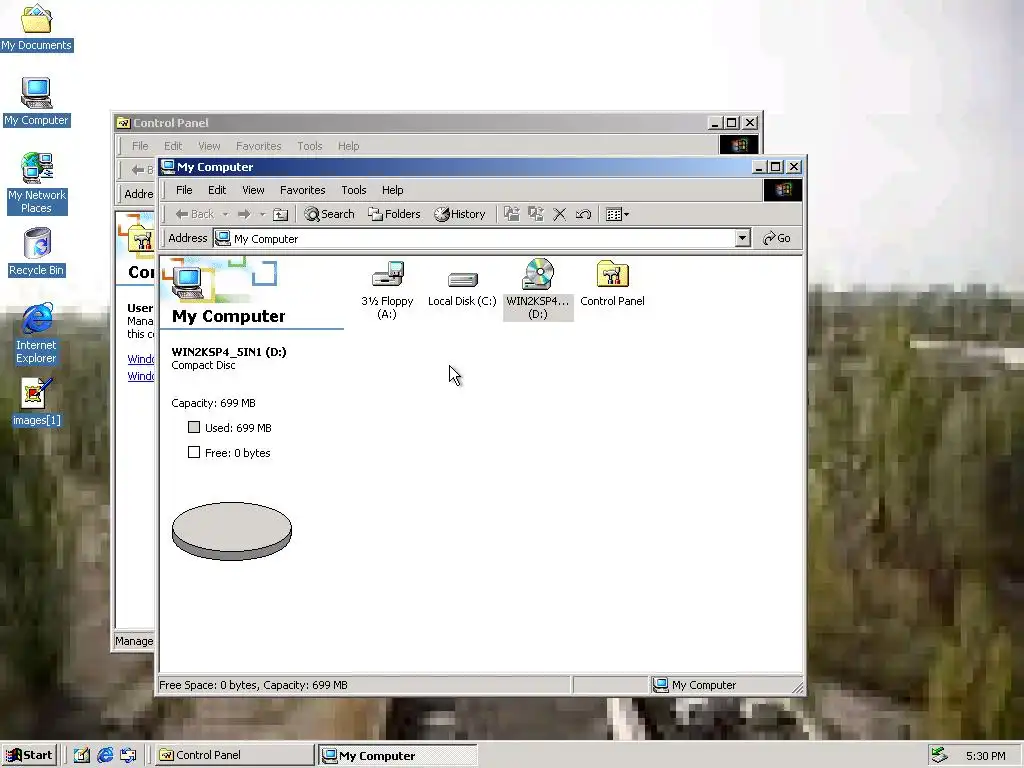The height and width of the screenshot is (768, 1024).
Task: Click the Move To toolbar icon
Action: (511, 214)
